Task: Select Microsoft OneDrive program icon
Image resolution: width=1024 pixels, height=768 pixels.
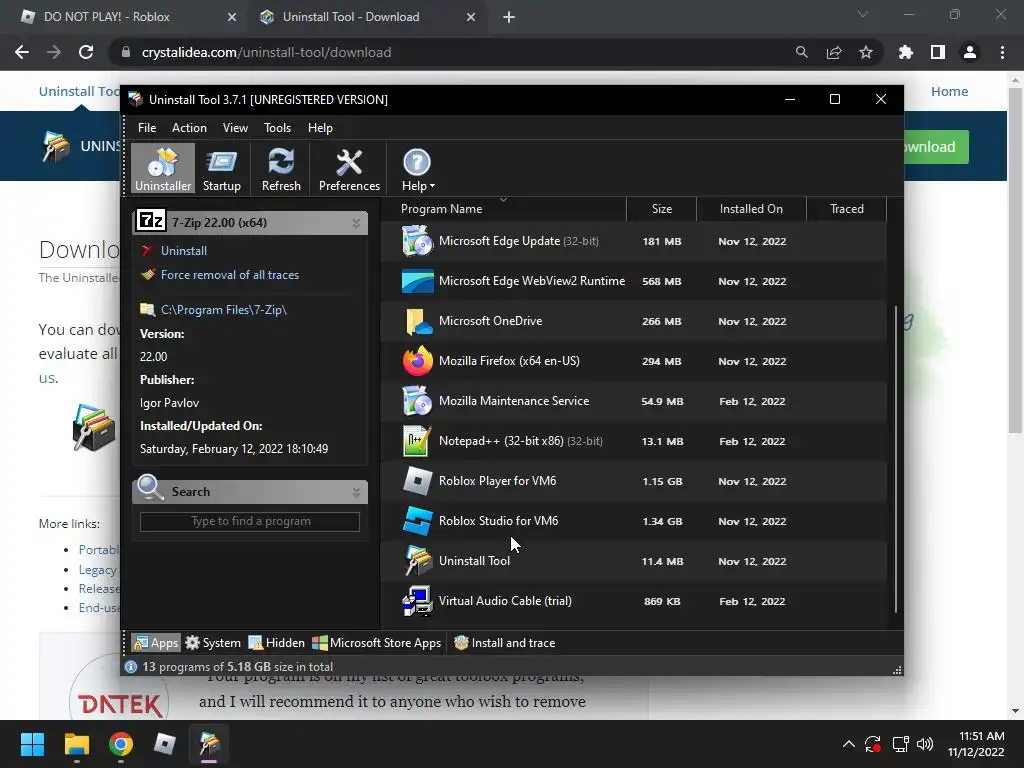Action: 417,321
